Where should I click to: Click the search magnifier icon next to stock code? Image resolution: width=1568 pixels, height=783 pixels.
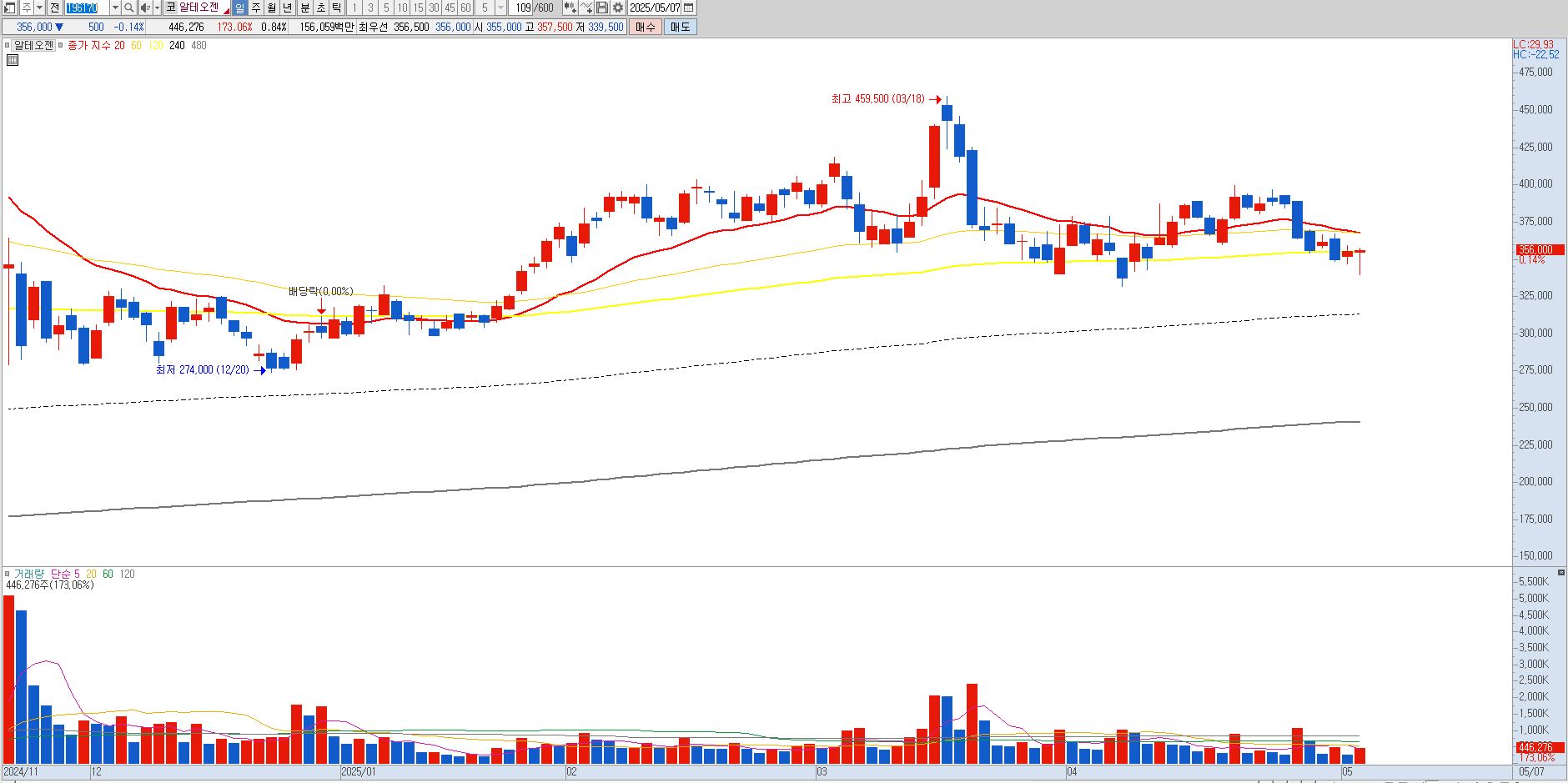128,8
